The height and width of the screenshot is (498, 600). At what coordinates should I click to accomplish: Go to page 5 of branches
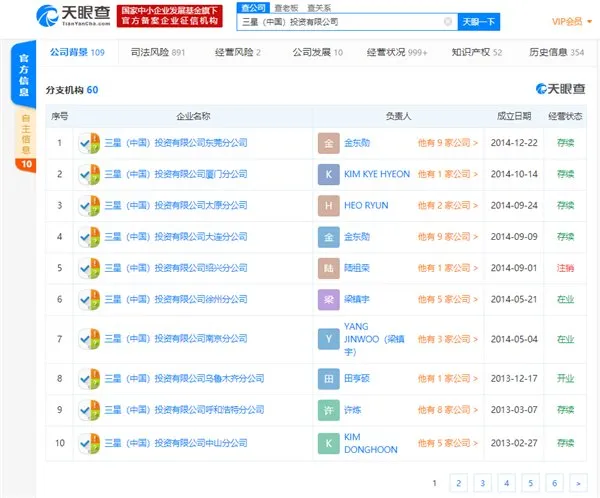(530, 483)
